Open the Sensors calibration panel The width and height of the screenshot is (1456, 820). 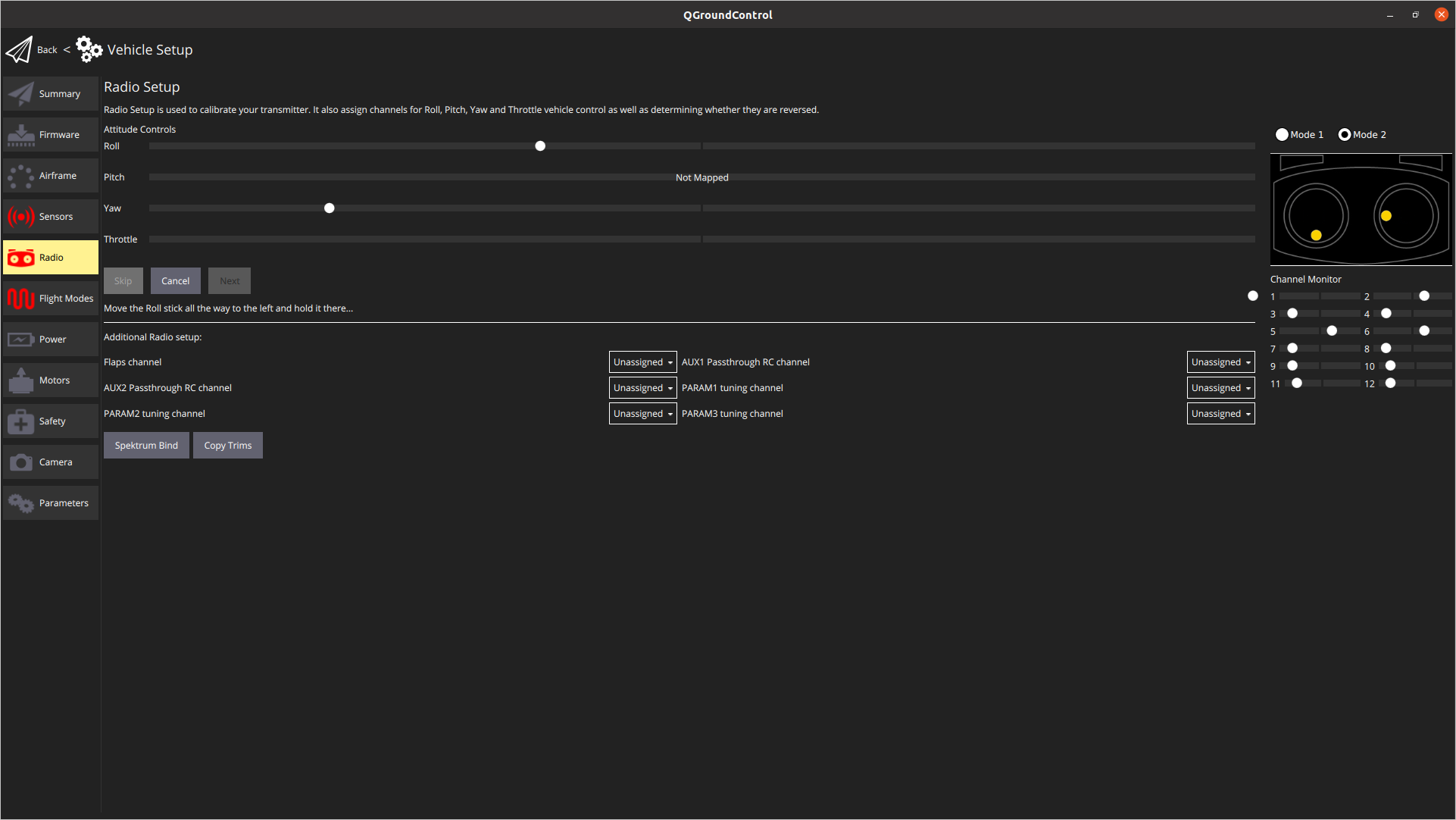(x=50, y=216)
